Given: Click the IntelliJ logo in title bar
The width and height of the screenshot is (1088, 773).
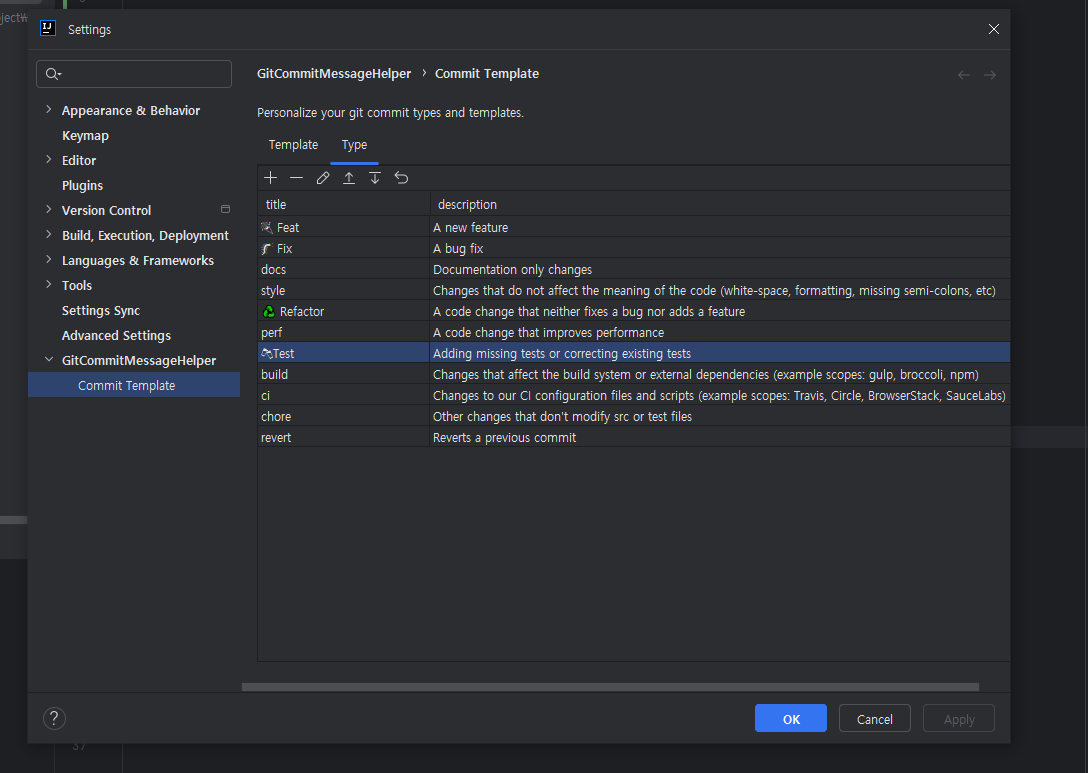Looking at the screenshot, I should [x=48, y=28].
